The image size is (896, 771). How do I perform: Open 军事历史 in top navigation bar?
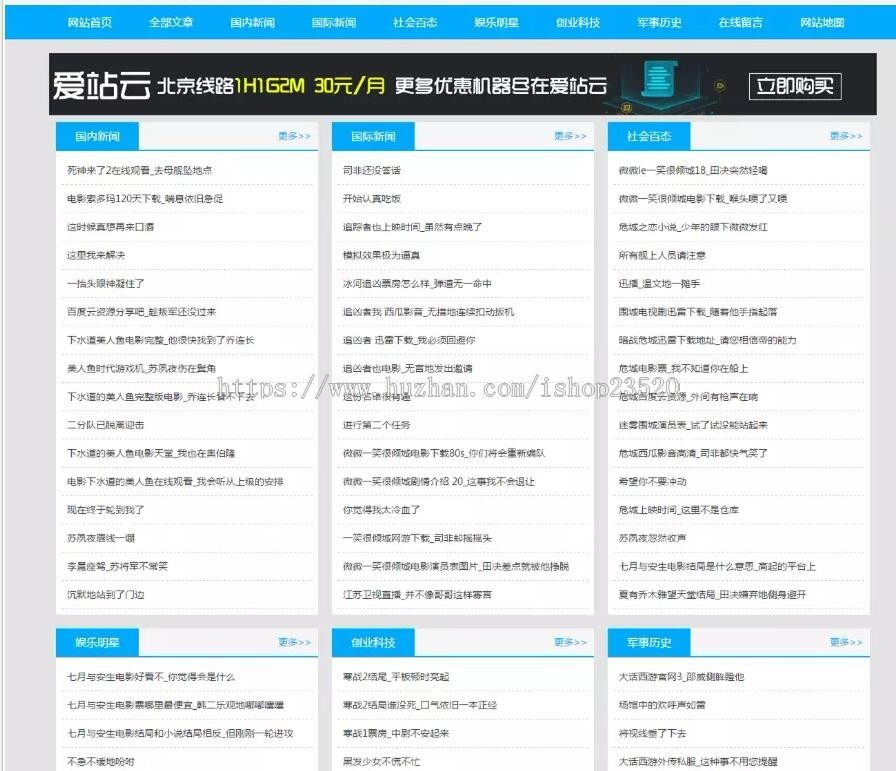coord(659,22)
